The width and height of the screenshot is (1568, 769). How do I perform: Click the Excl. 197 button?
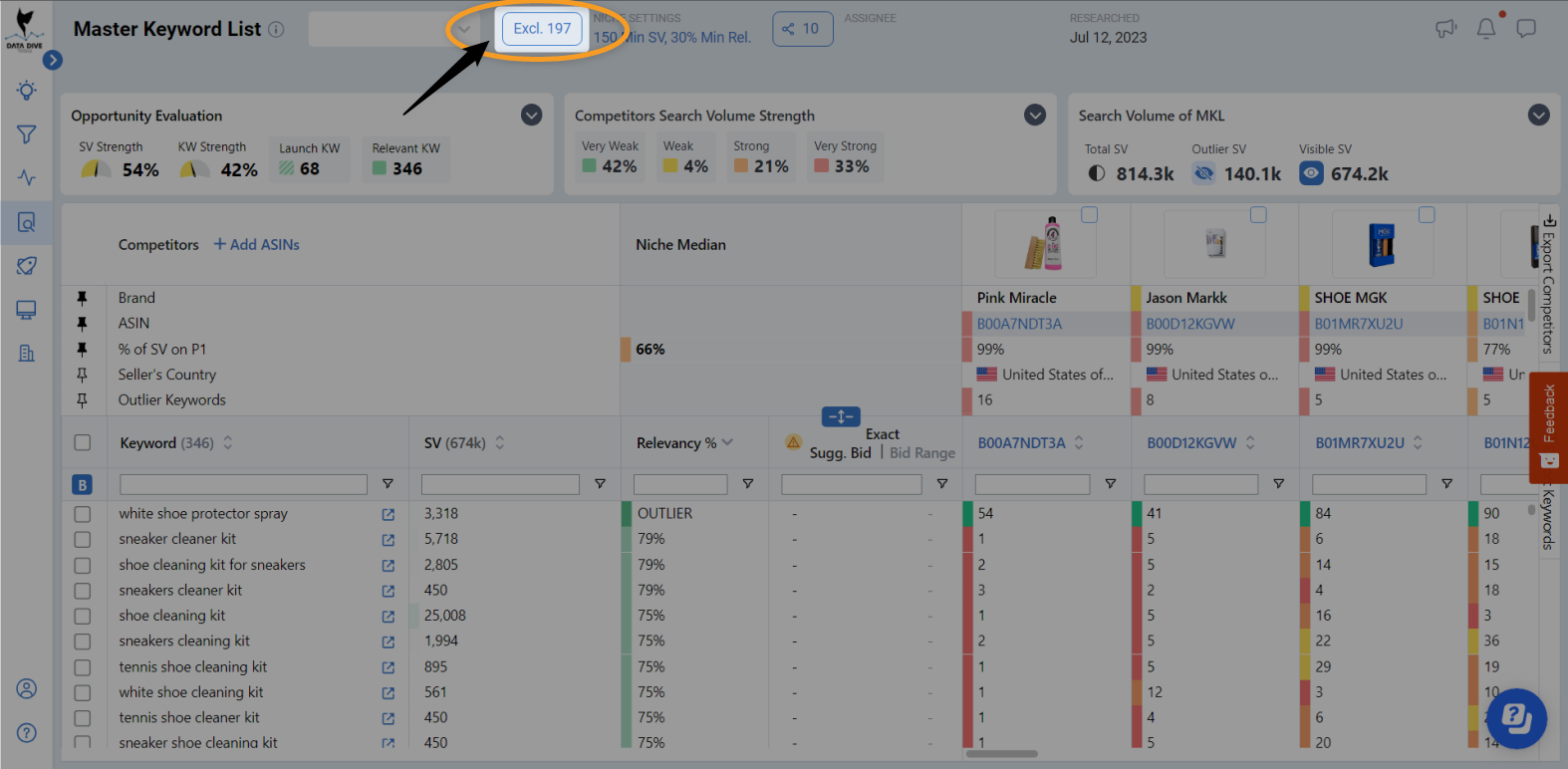[542, 29]
